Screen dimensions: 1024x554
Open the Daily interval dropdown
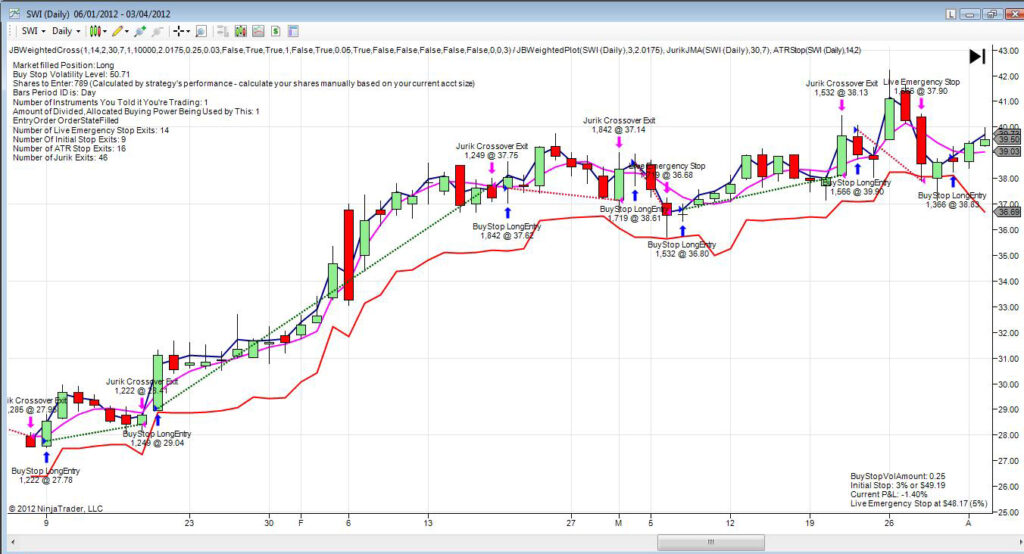pyautogui.click(x=66, y=31)
